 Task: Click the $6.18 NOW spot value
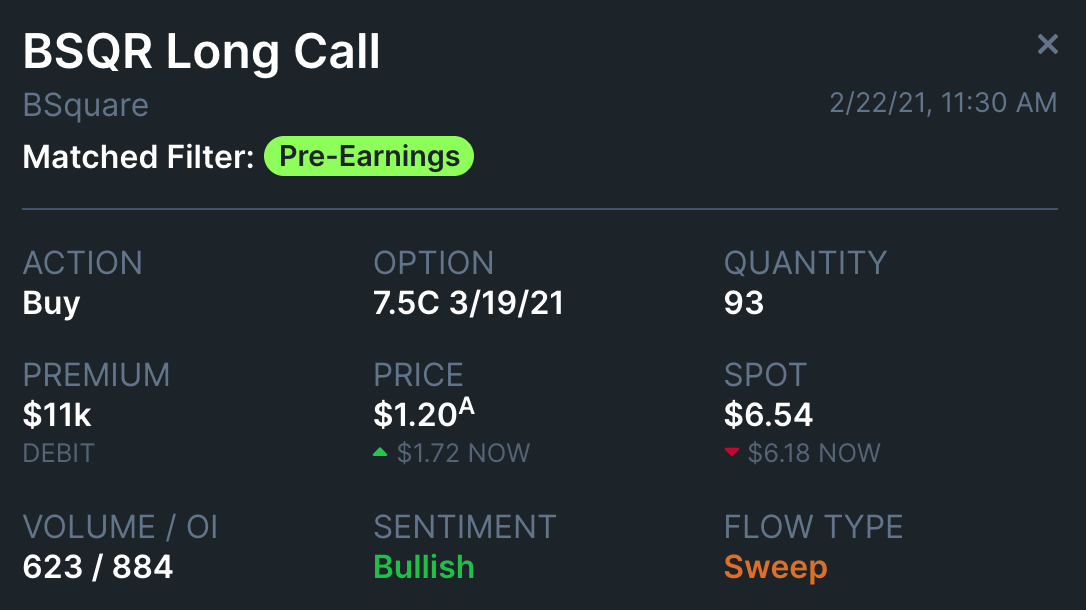(814, 453)
